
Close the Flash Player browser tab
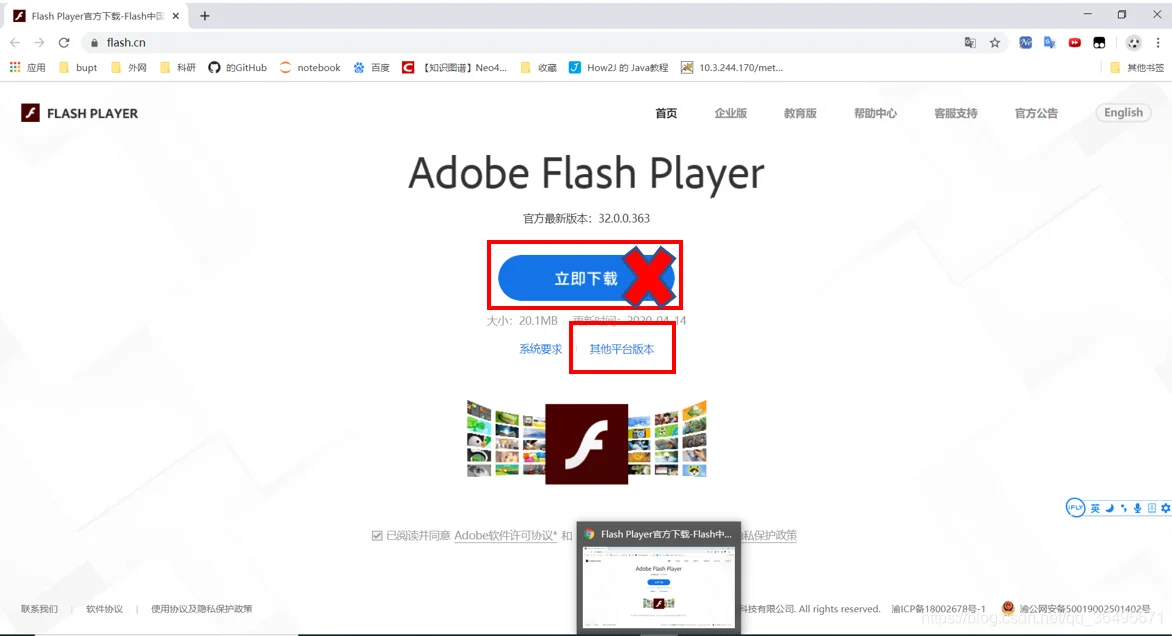(176, 16)
